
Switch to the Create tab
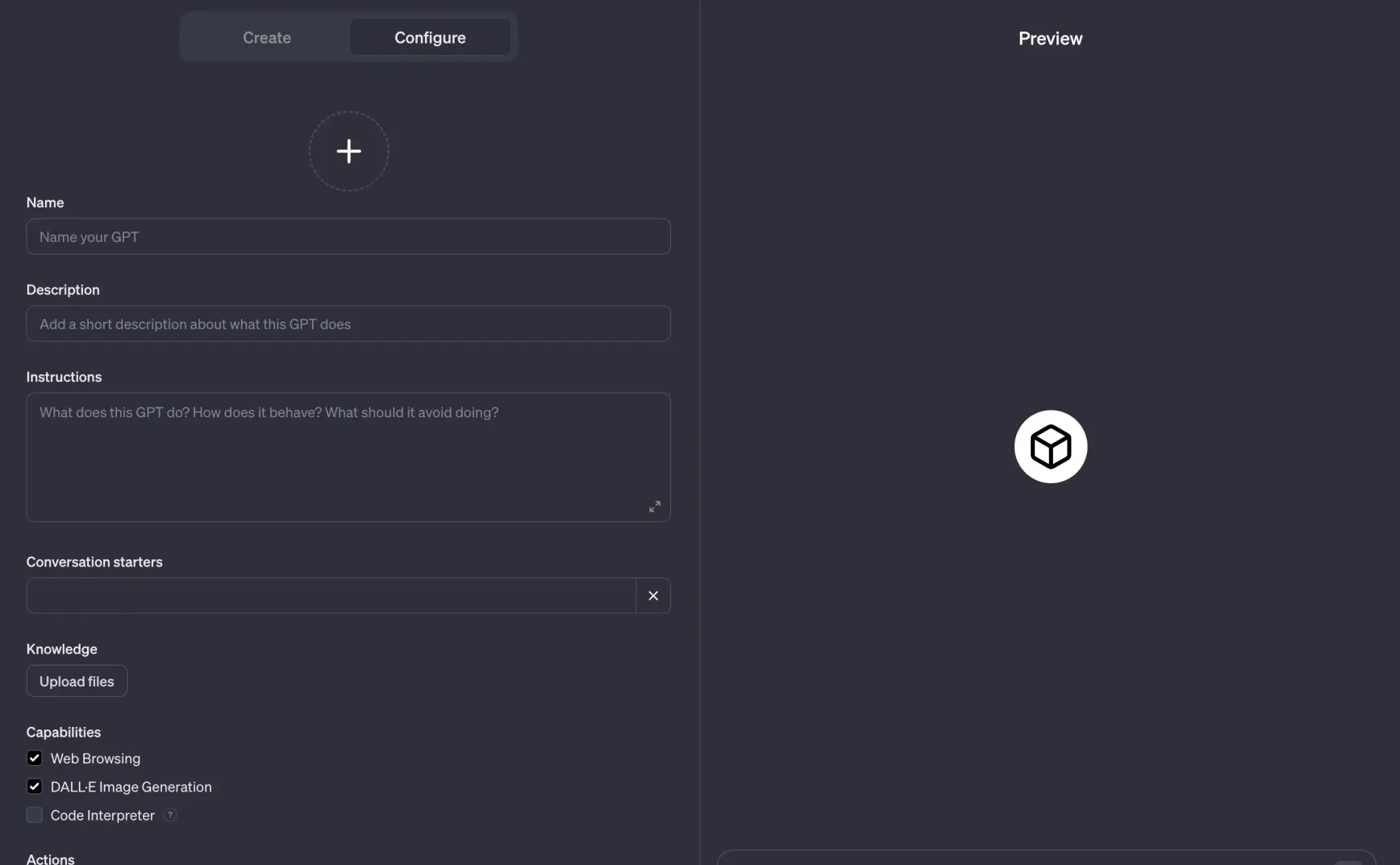(267, 37)
